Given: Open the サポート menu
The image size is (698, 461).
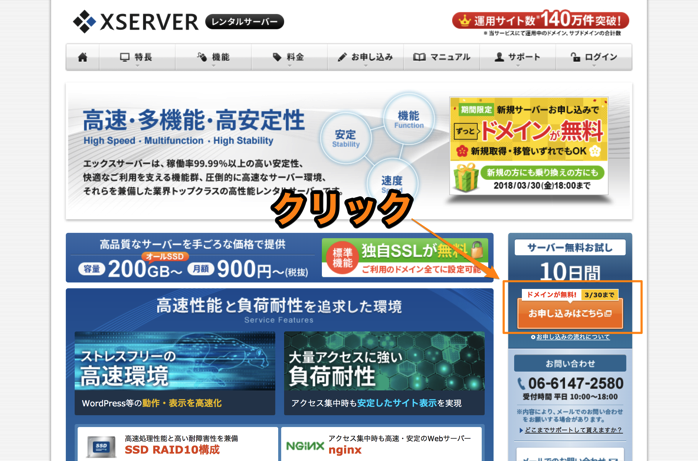Looking at the screenshot, I should 517,57.
